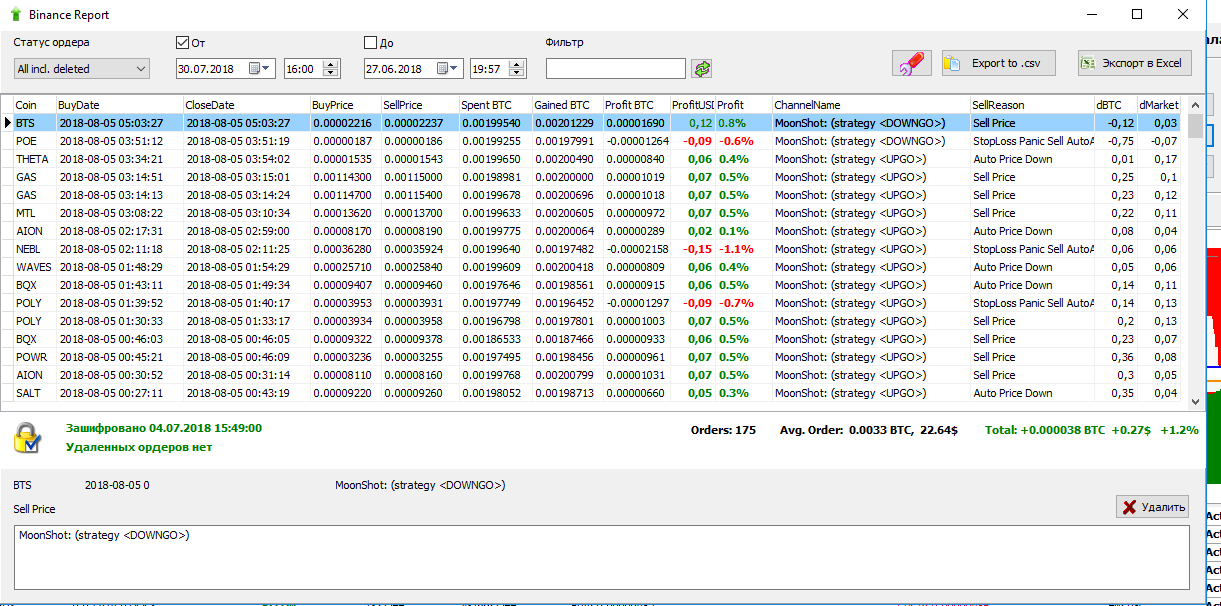Toggle the От date checkbox
The width and height of the screenshot is (1221, 606).
pyautogui.click(x=182, y=43)
